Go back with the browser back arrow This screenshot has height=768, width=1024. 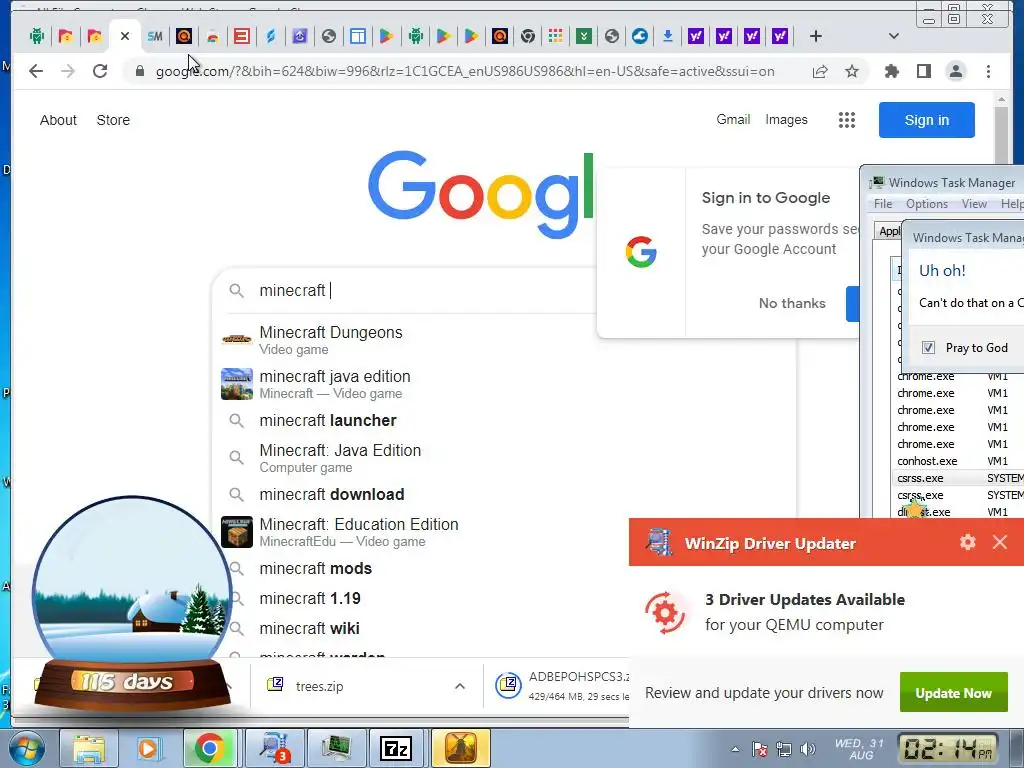(x=36, y=71)
